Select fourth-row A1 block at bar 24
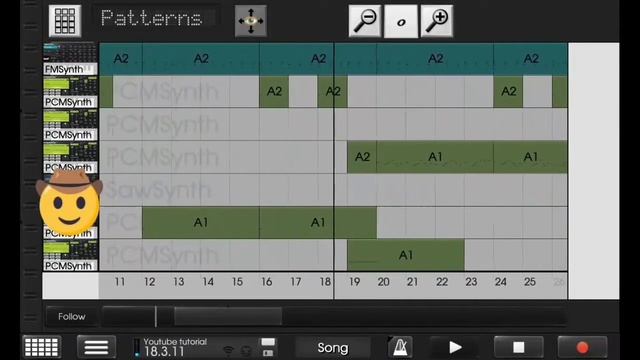The height and width of the screenshot is (360, 640). pos(531,157)
